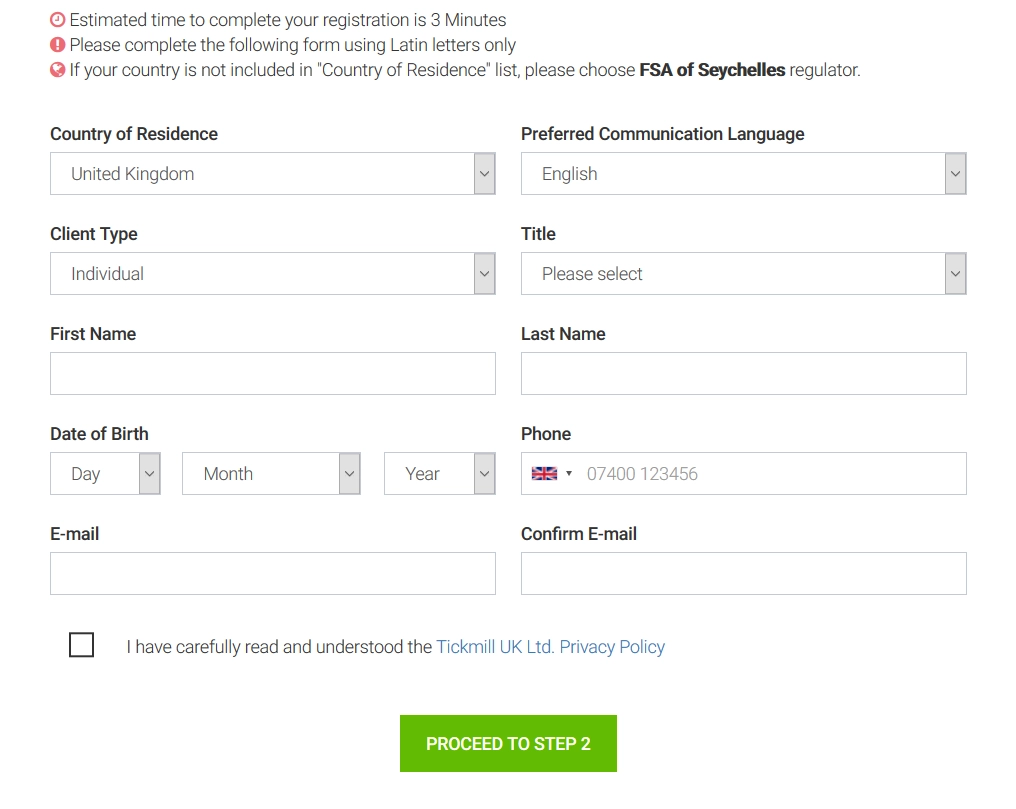Expand the Year dropdown

coord(484,473)
